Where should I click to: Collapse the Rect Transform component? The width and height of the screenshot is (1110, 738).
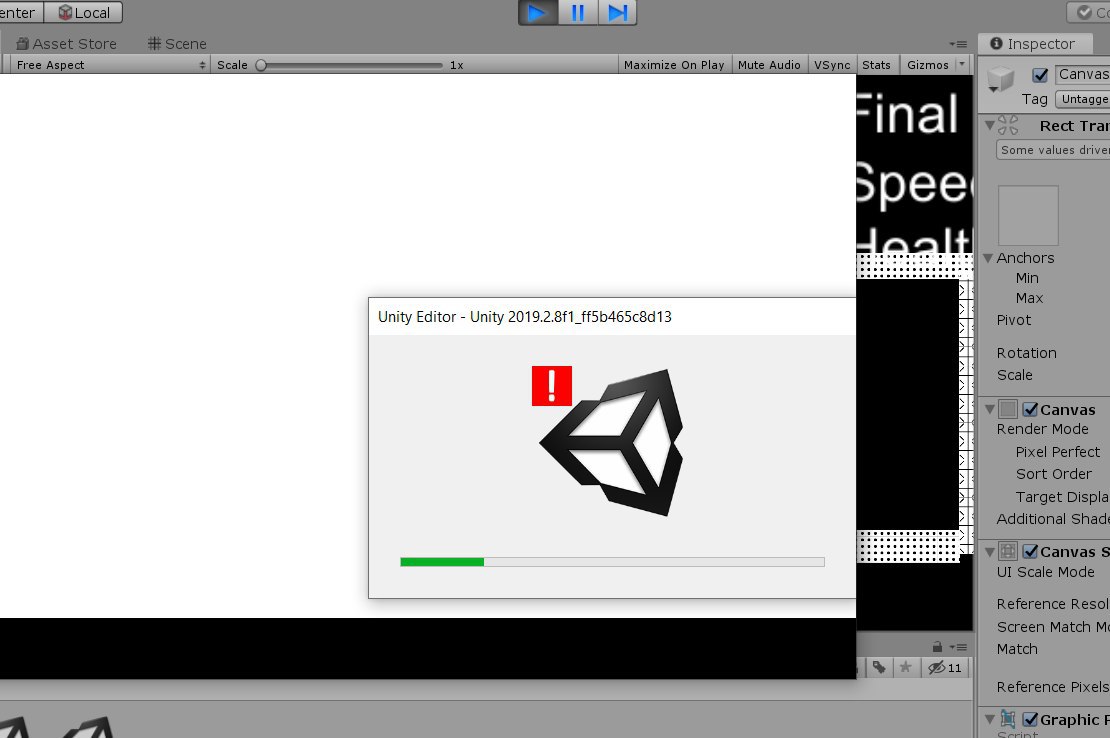pos(990,126)
